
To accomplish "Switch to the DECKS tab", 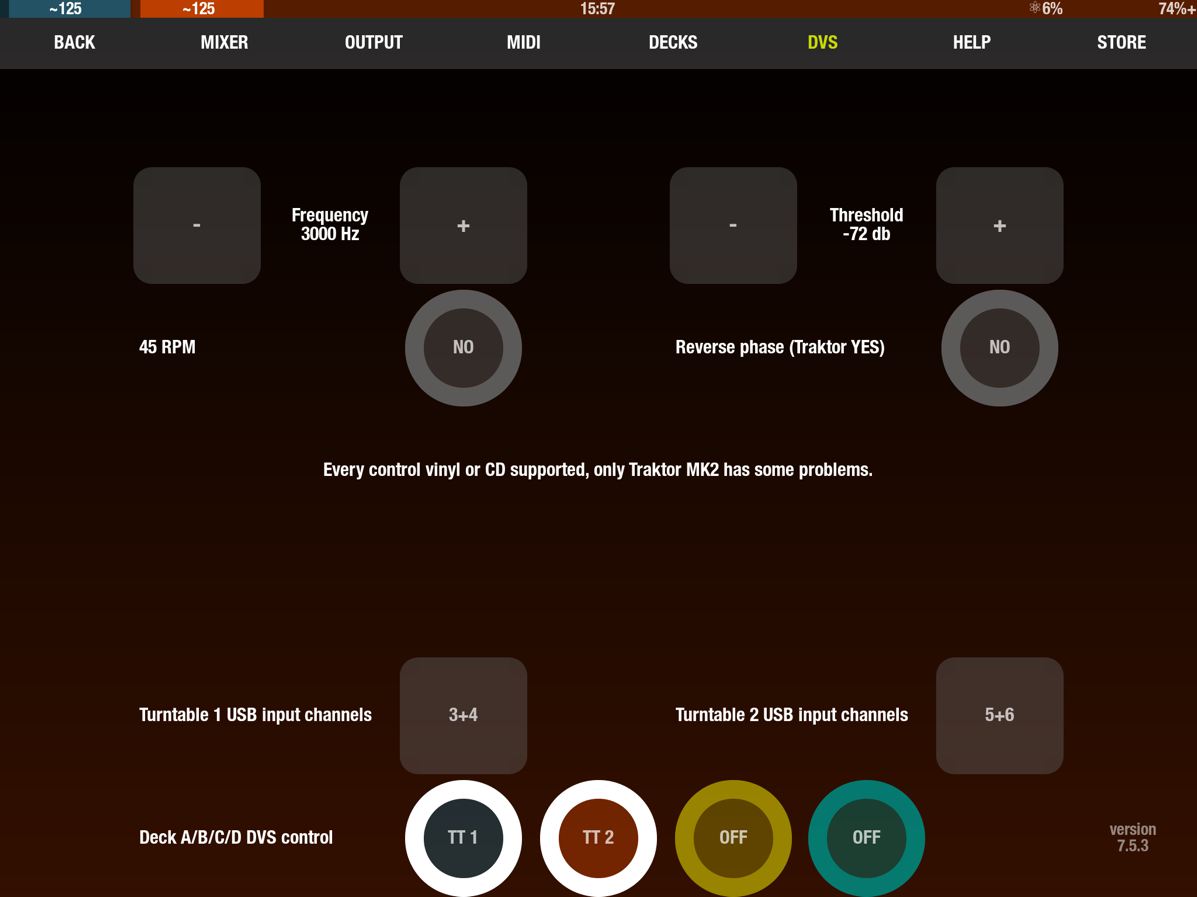I will point(673,43).
